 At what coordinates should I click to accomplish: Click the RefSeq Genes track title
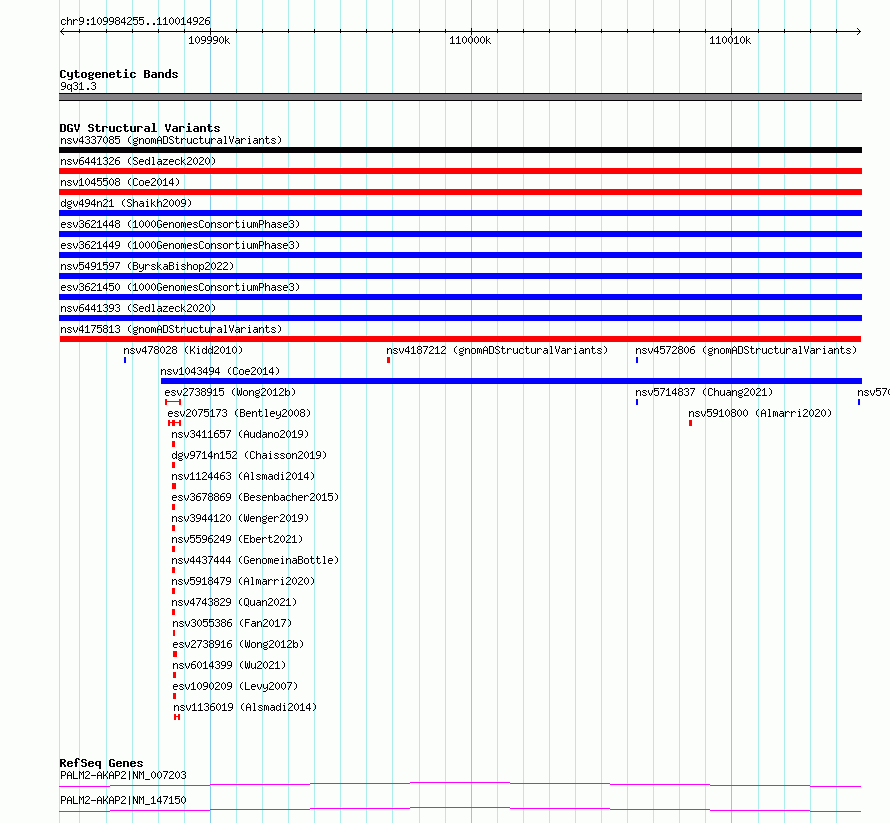(x=101, y=763)
